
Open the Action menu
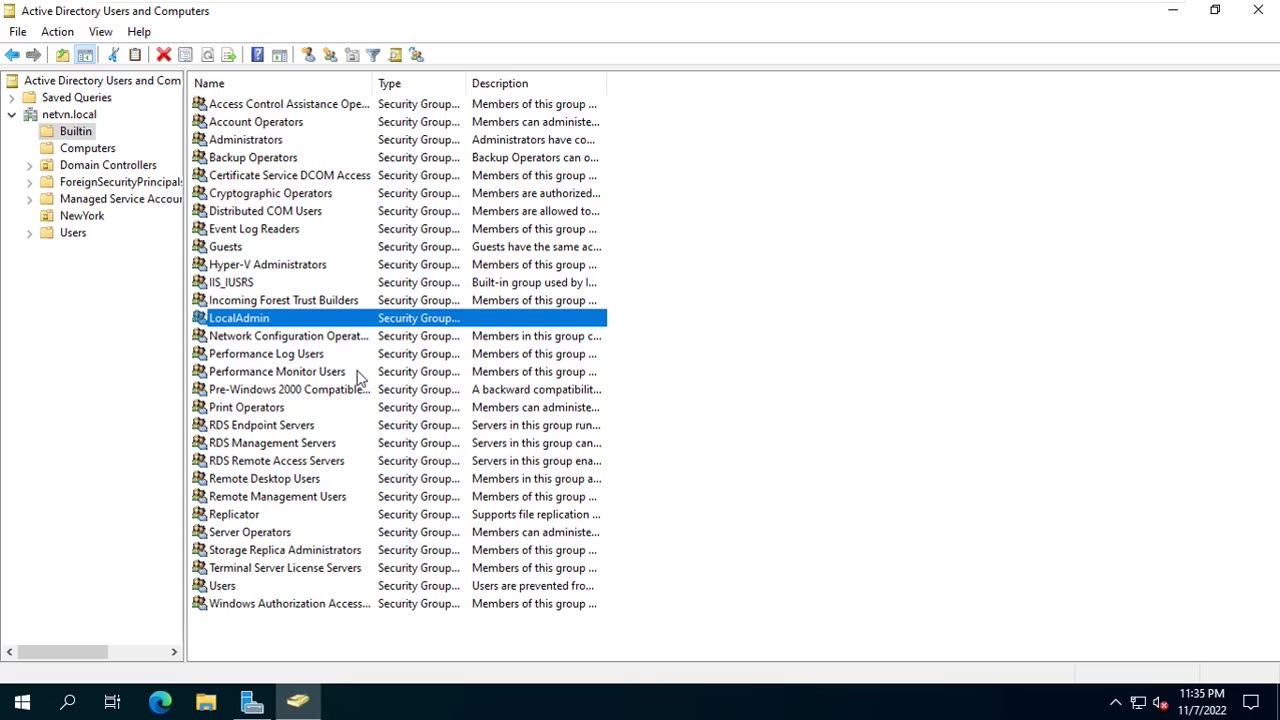(57, 32)
